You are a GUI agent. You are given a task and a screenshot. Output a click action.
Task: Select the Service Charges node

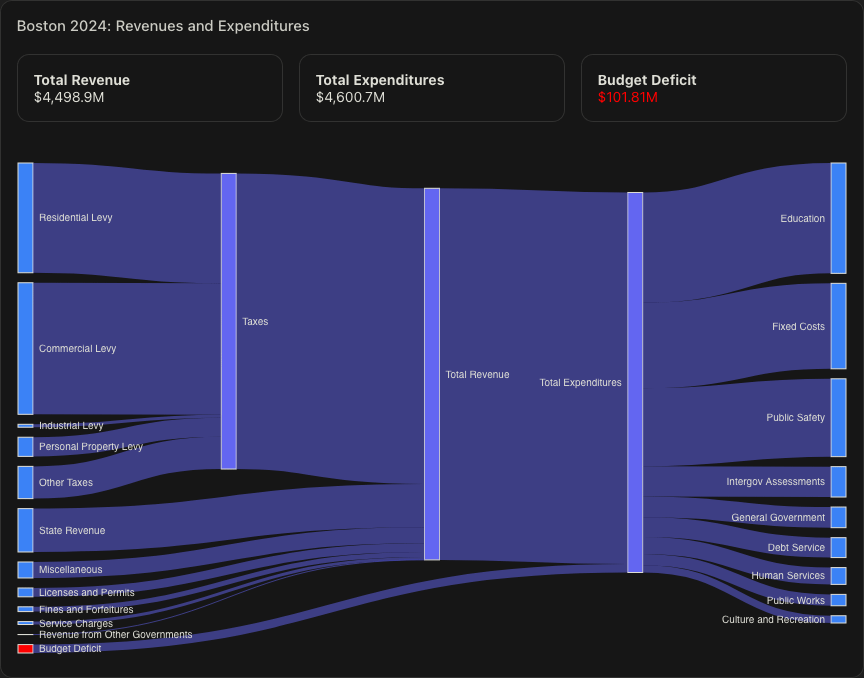click(25, 623)
